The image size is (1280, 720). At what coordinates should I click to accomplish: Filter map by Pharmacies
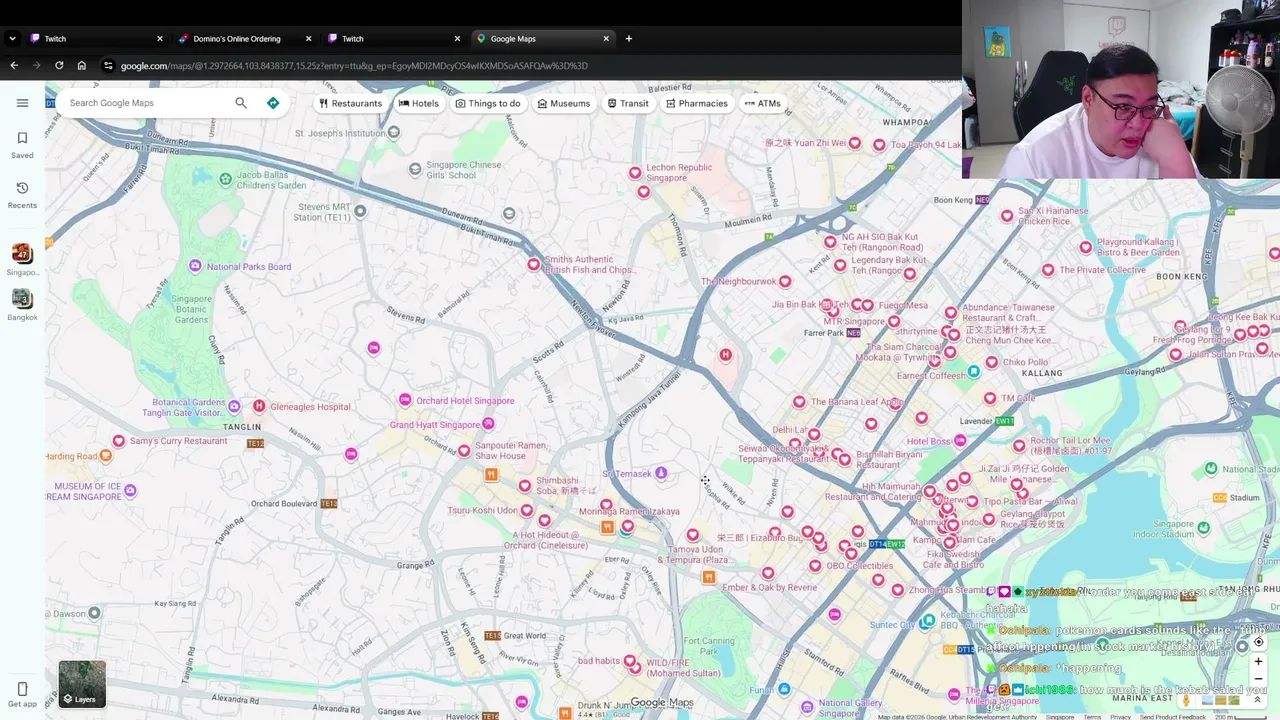click(x=697, y=103)
